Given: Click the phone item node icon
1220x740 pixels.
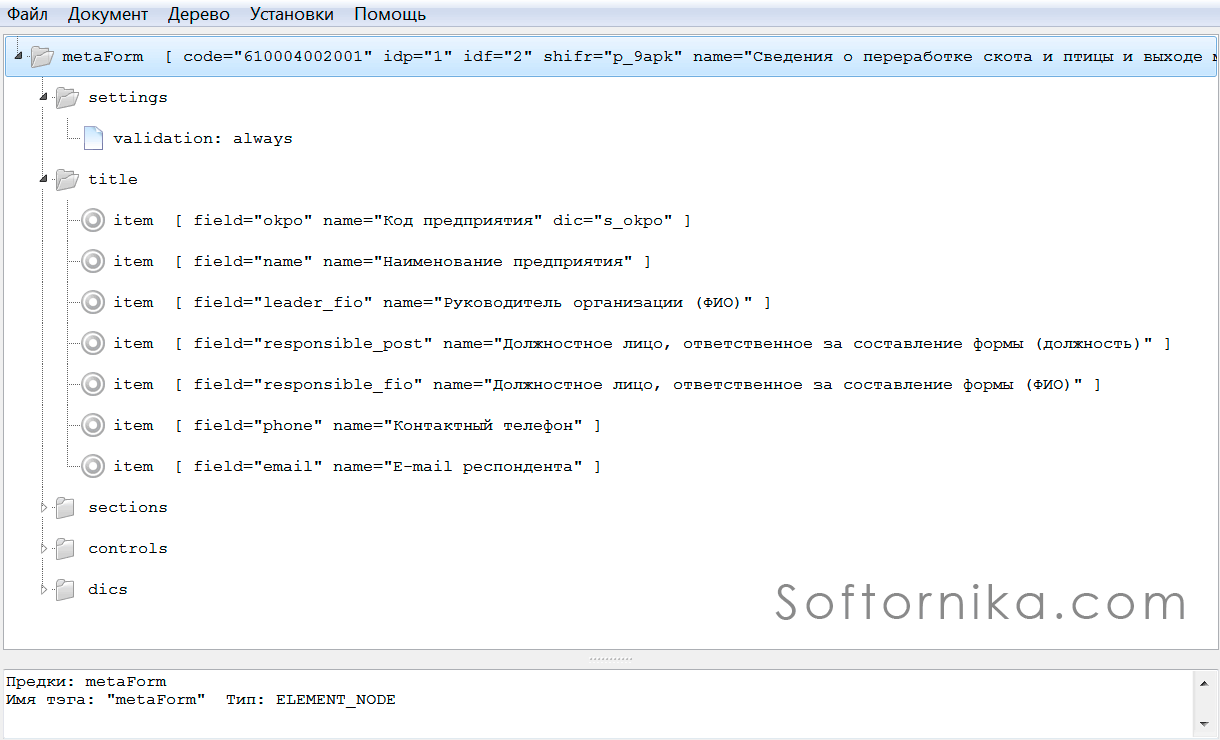Looking at the screenshot, I should 93,426.
